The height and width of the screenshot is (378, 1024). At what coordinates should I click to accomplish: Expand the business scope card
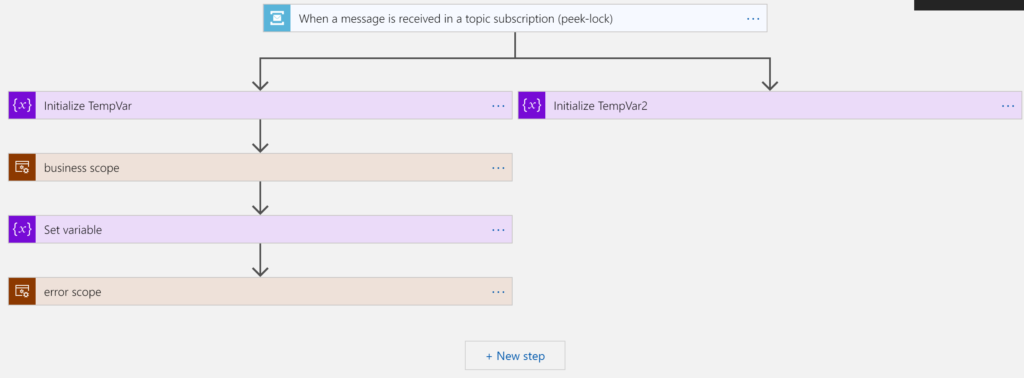[x=261, y=168]
